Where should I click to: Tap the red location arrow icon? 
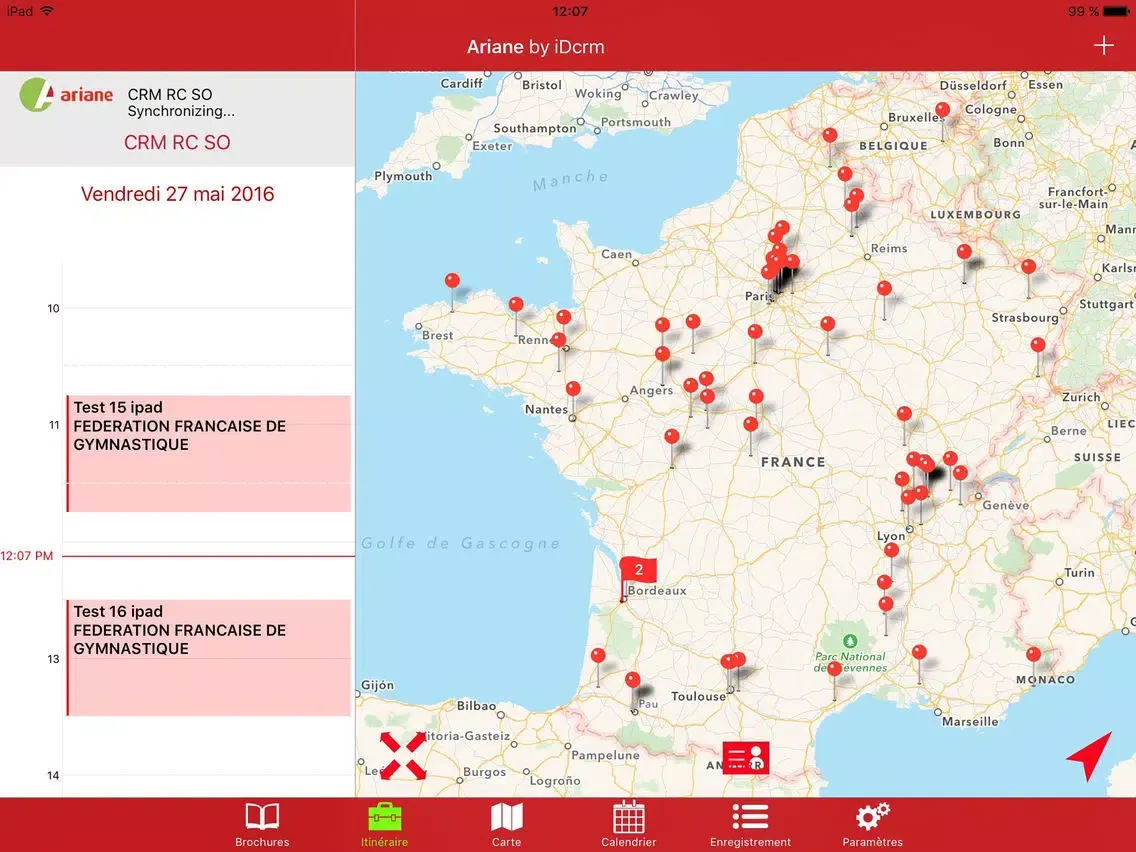(x=1090, y=755)
